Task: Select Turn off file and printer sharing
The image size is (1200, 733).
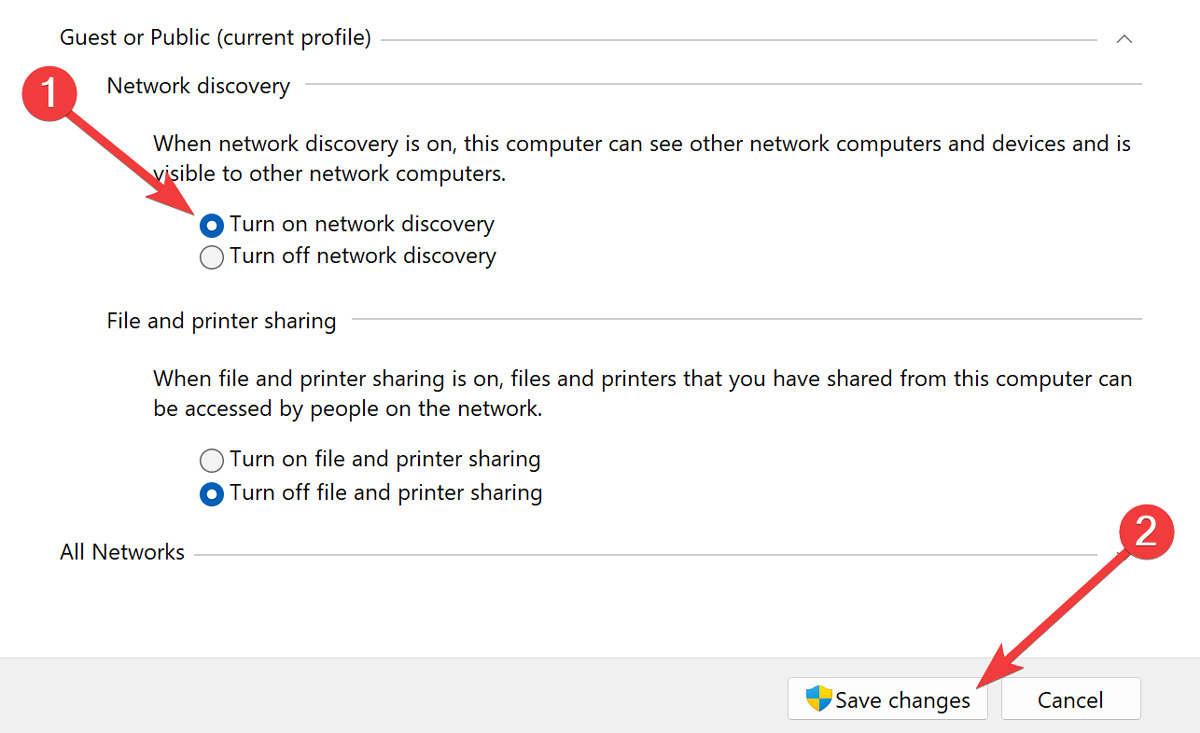Action: (x=211, y=493)
